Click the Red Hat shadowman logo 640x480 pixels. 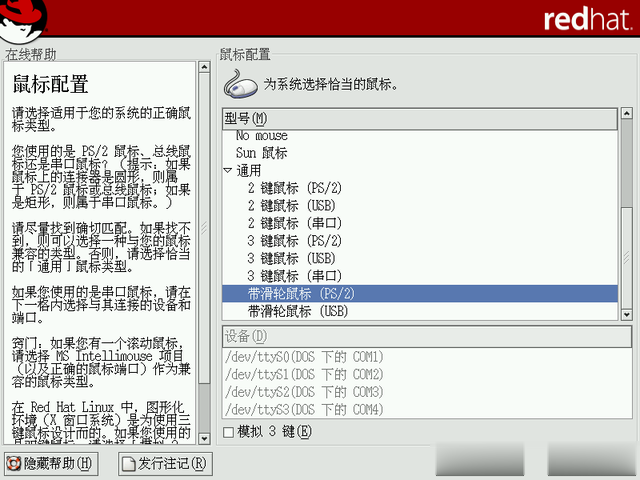tap(22, 20)
